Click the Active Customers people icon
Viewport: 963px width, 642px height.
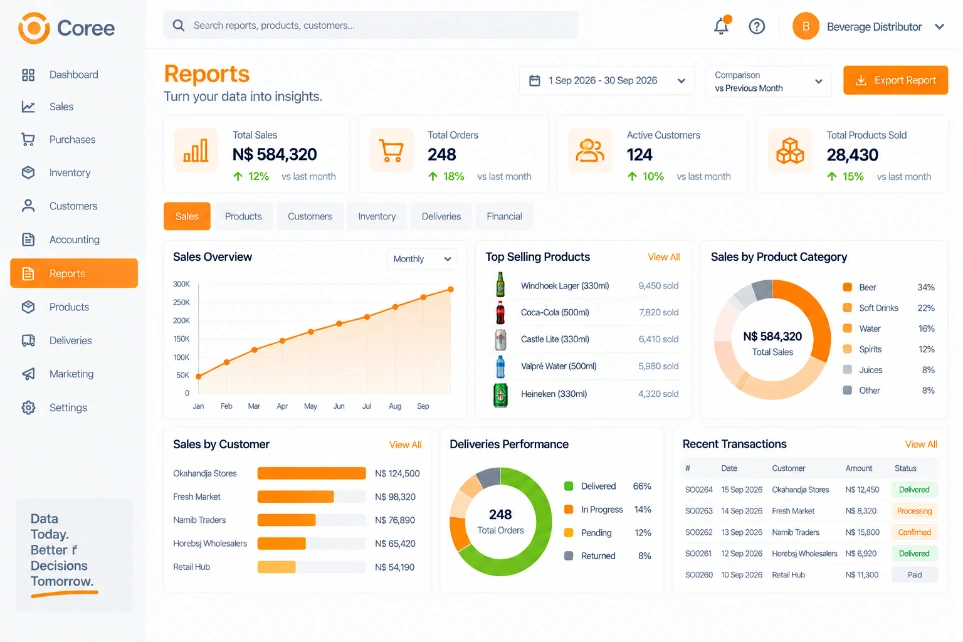point(590,151)
